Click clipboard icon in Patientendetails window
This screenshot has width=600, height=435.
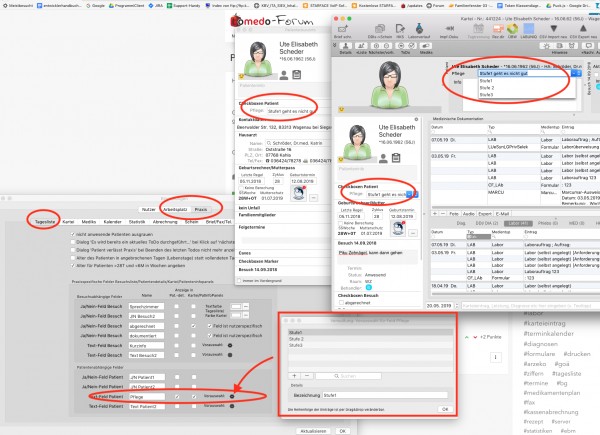pos(297,75)
